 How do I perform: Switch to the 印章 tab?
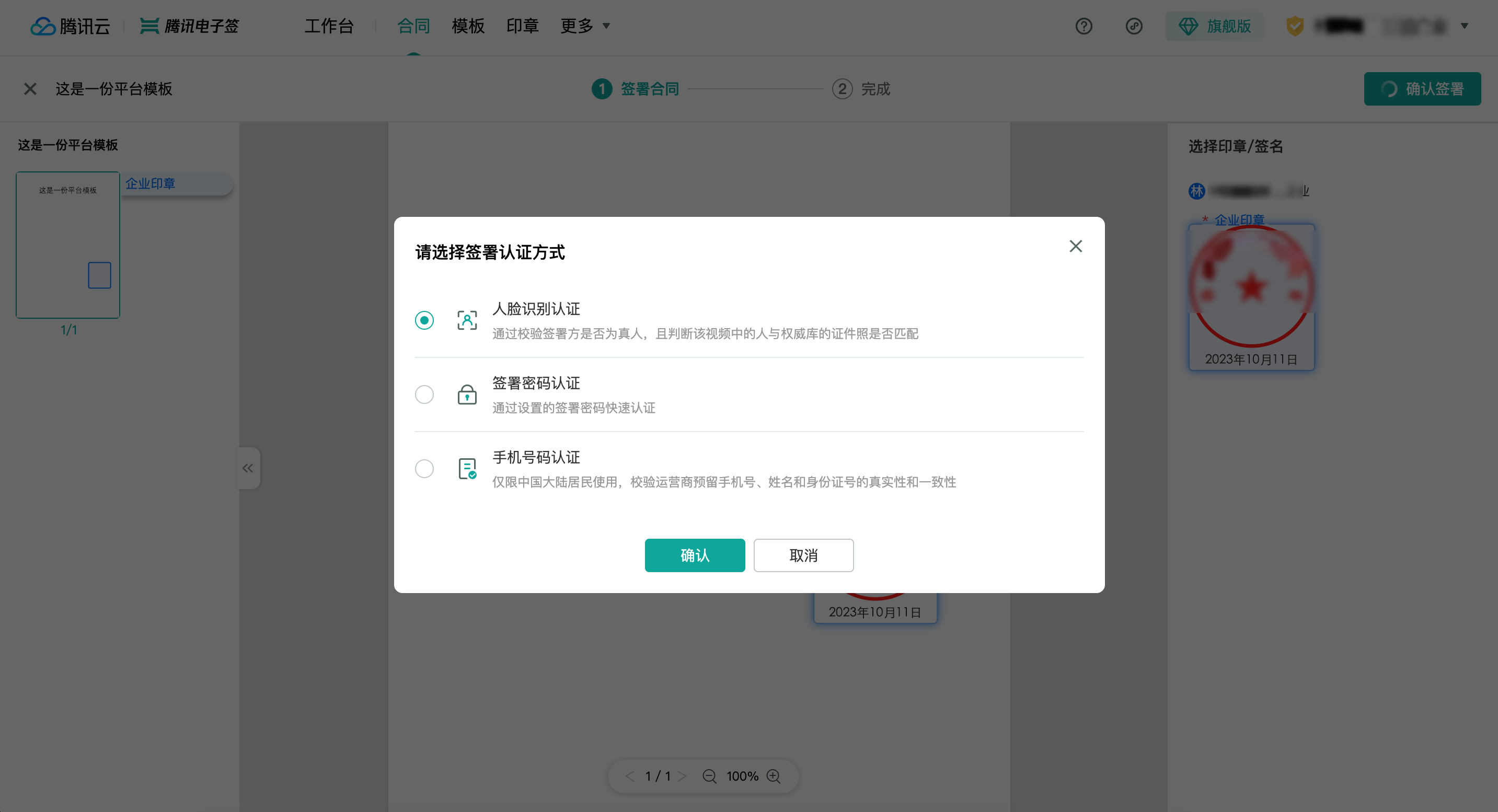(x=522, y=26)
